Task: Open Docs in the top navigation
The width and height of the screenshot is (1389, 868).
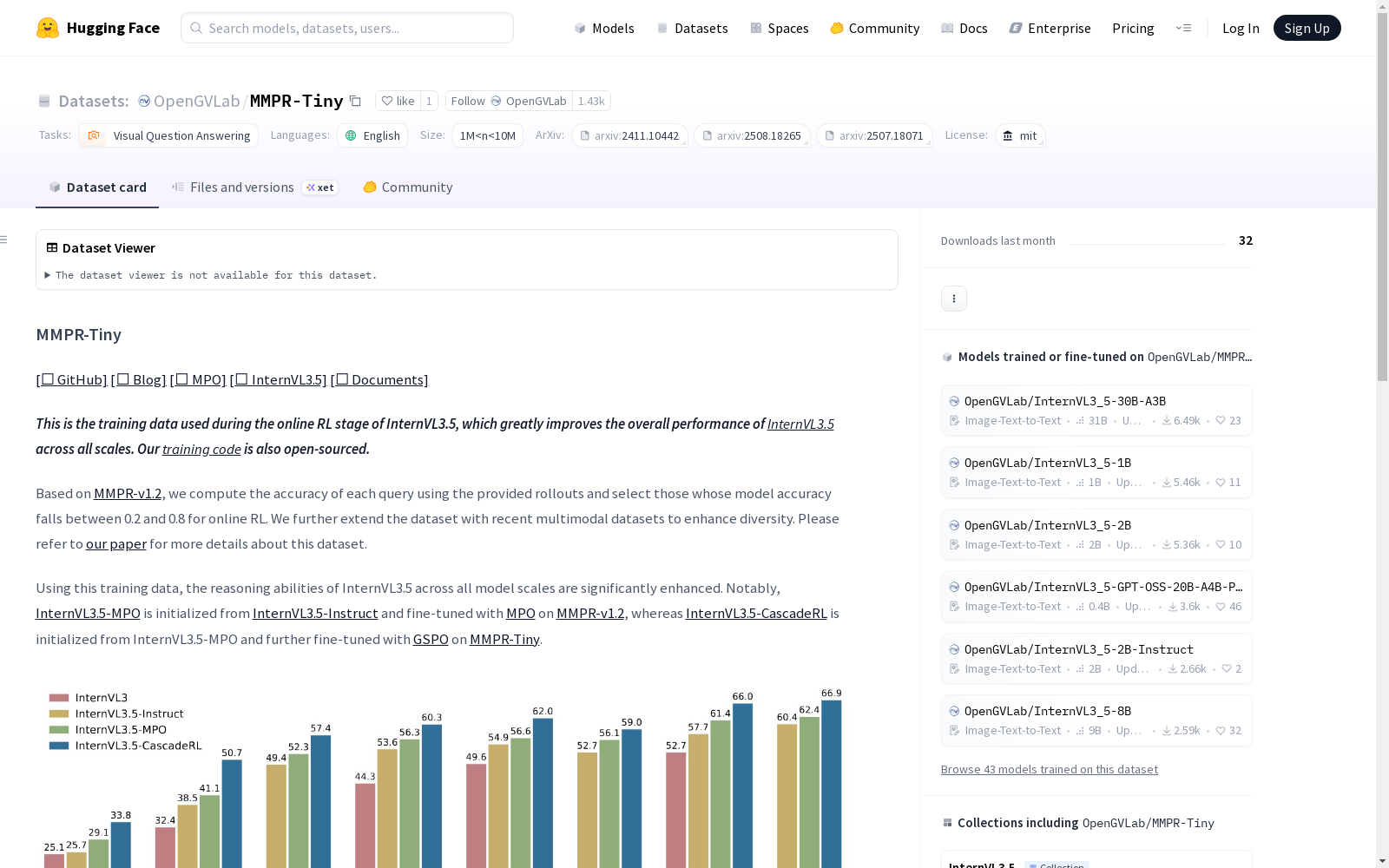Action: [964, 28]
